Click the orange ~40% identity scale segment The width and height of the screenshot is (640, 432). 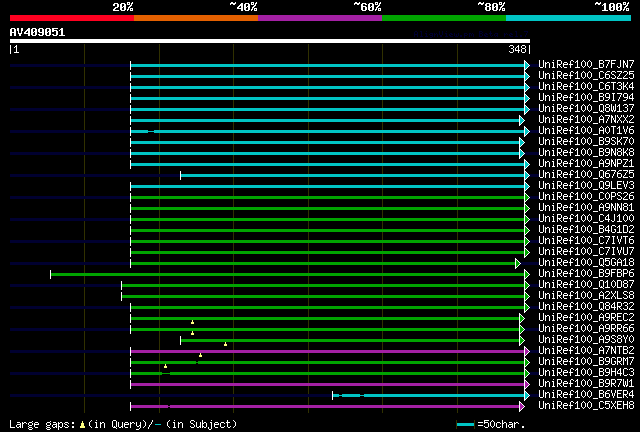(x=196, y=18)
